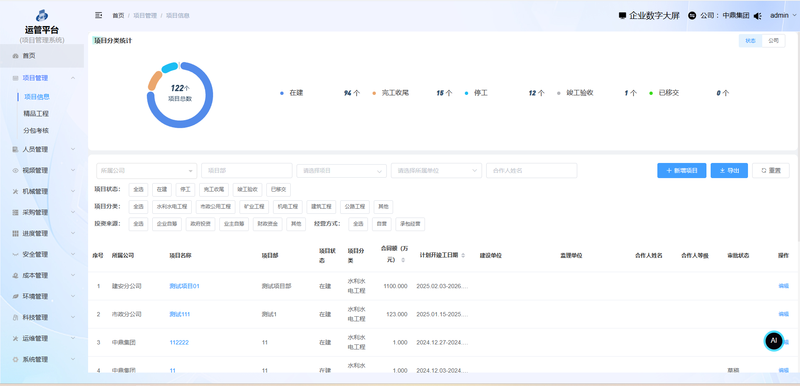
Task: Click the orange 完工收尾 legend dot
Action: (x=374, y=93)
